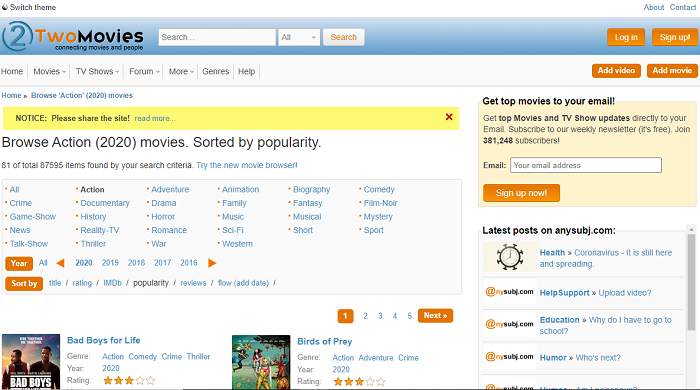Expand the More menu
The height and width of the screenshot is (390, 700).
(181, 71)
